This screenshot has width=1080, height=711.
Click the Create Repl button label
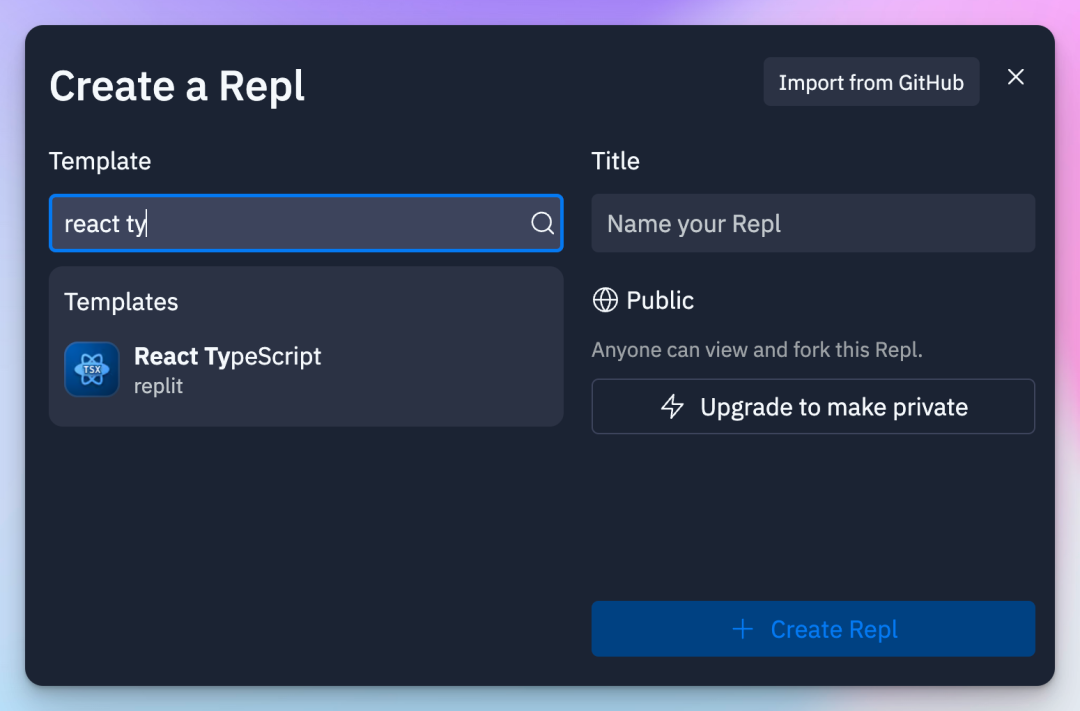click(x=833, y=629)
